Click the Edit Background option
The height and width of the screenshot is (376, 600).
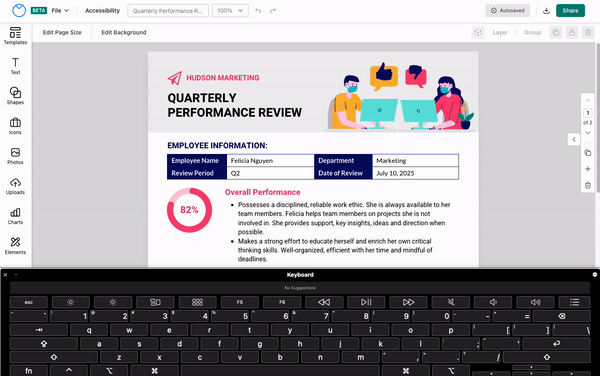pyautogui.click(x=124, y=33)
